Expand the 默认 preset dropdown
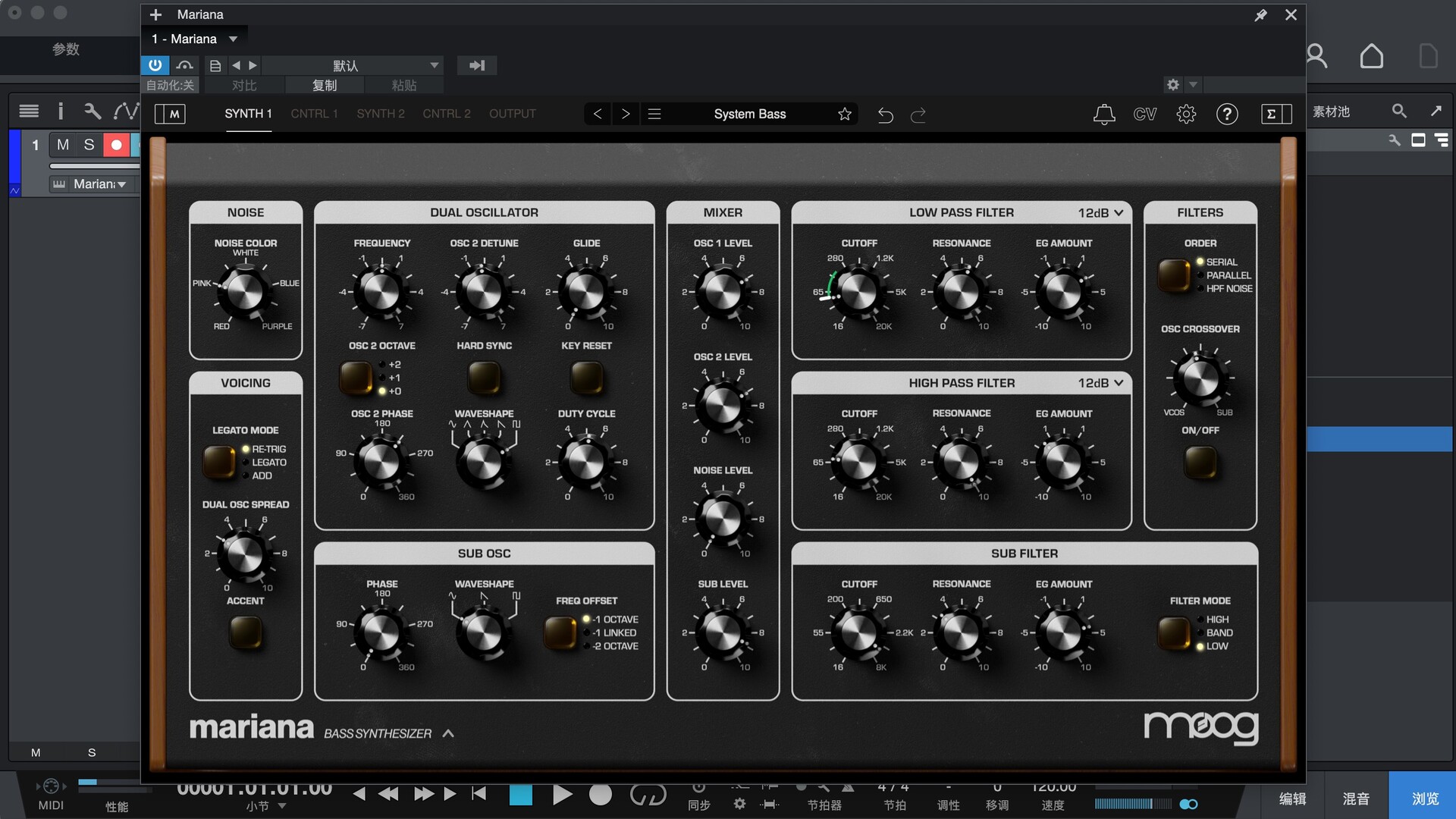The image size is (1456, 819). (x=435, y=66)
